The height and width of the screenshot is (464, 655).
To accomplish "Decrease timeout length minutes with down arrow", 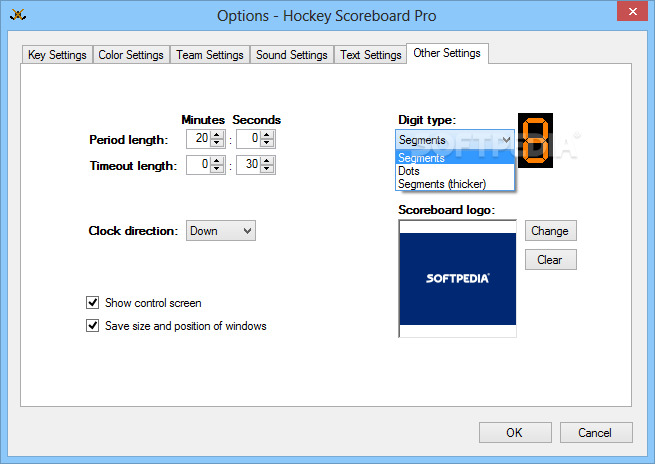I will tap(217, 169).
